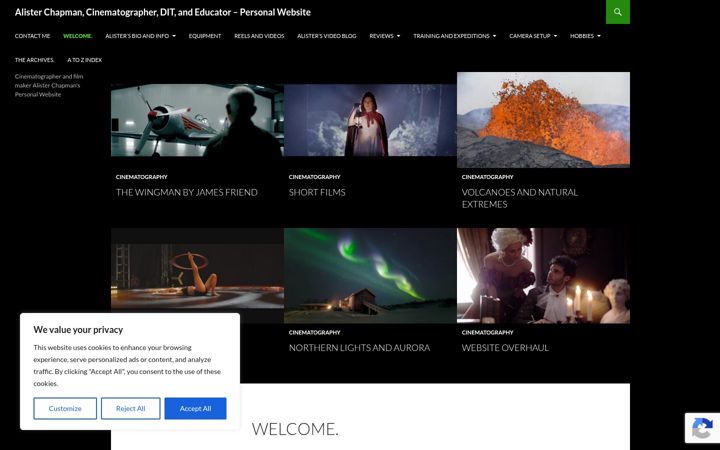This screenshot has width=720, height=450.
Task: Click the Hobbies menu label
Action: tap(582, 36)
